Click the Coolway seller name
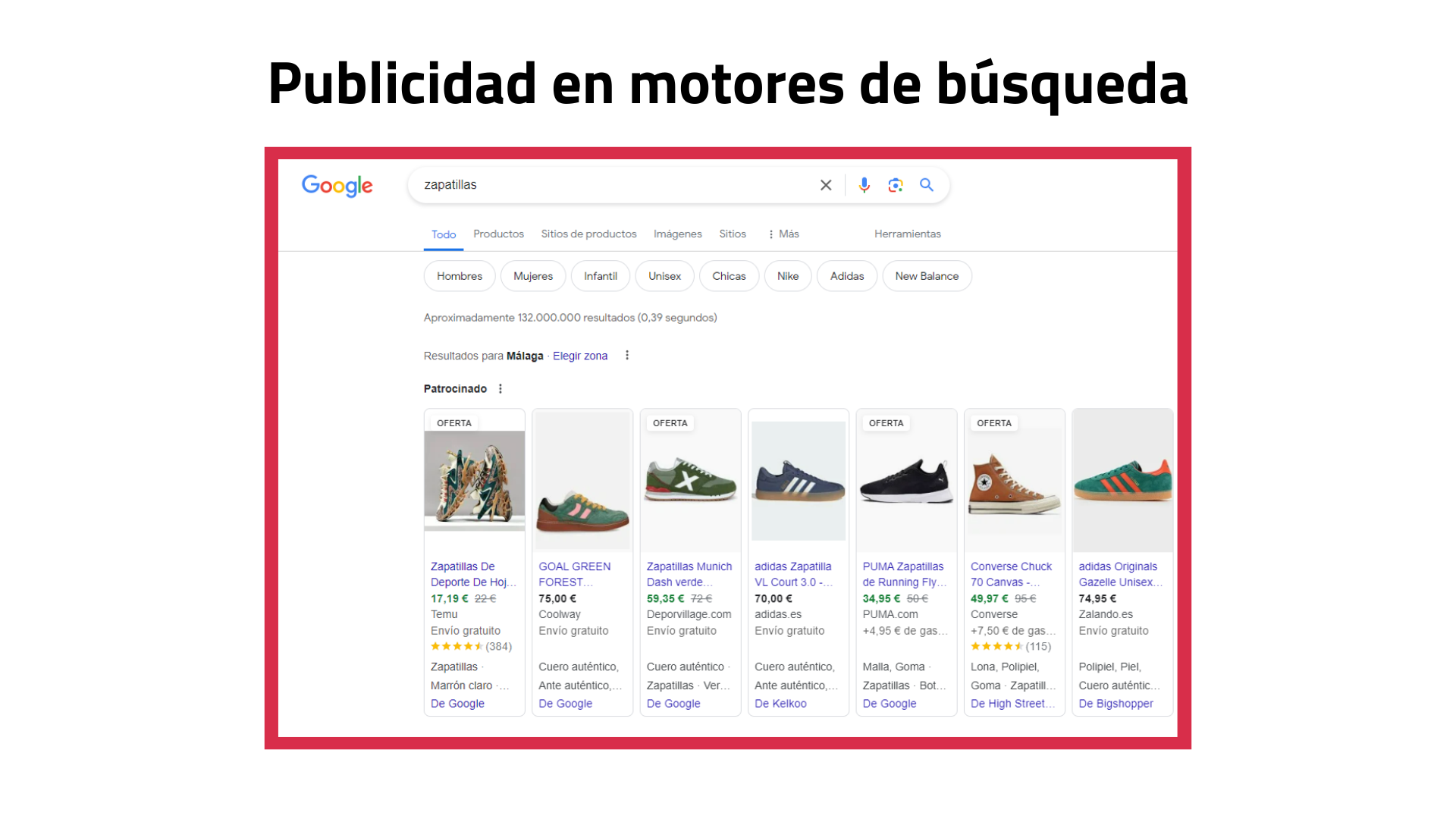Screen dimensions: 1456x819 pyautogui.click(x=560, y=614)
